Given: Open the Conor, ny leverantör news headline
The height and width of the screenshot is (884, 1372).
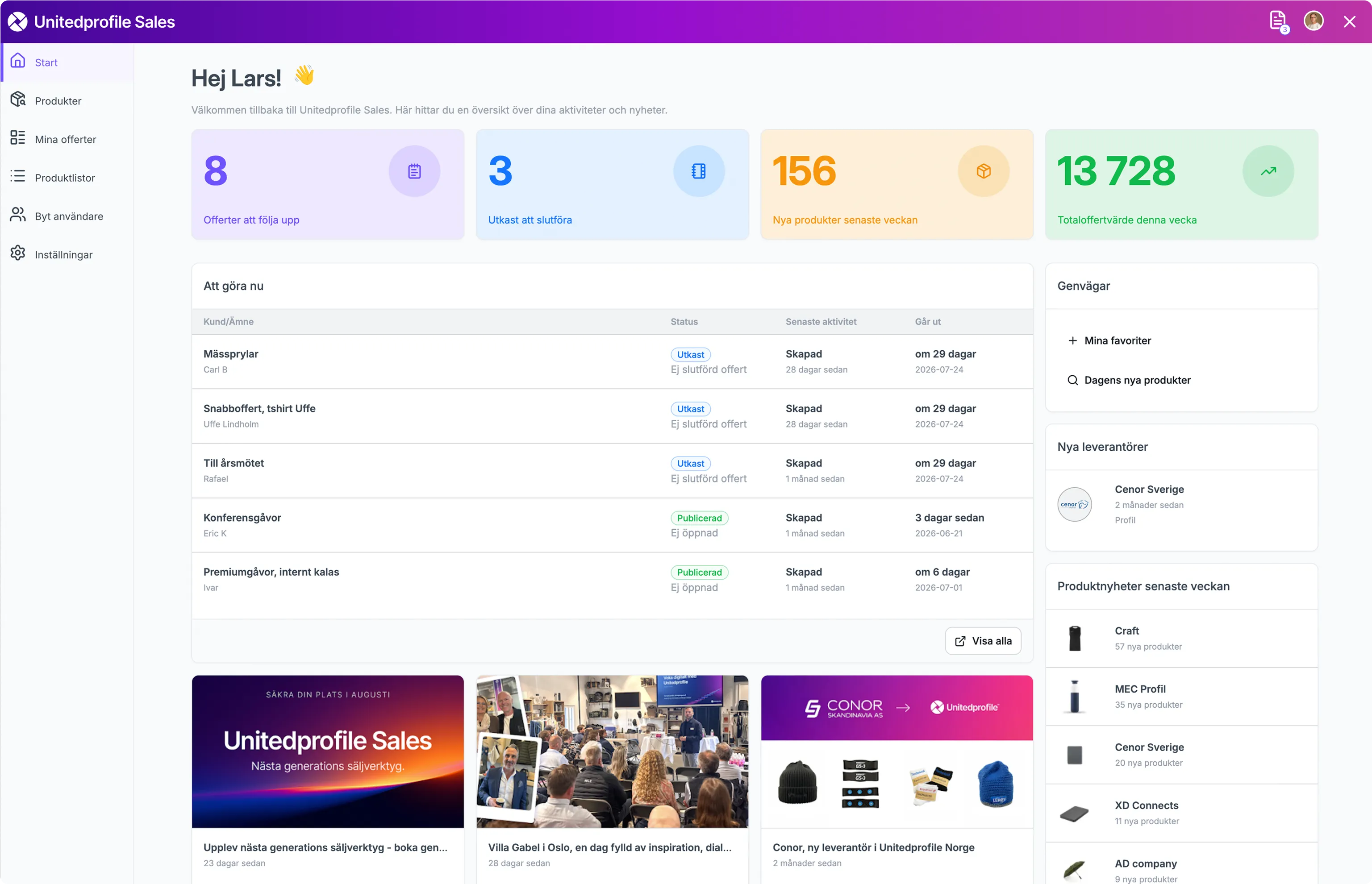Looking at the screenshot, I should (x=873, y=847).
